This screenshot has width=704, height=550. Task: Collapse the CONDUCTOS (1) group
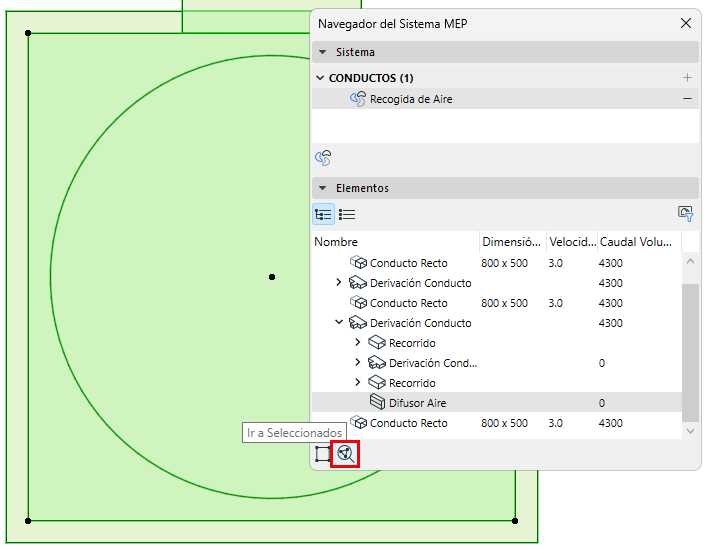[x=320, y=78]
